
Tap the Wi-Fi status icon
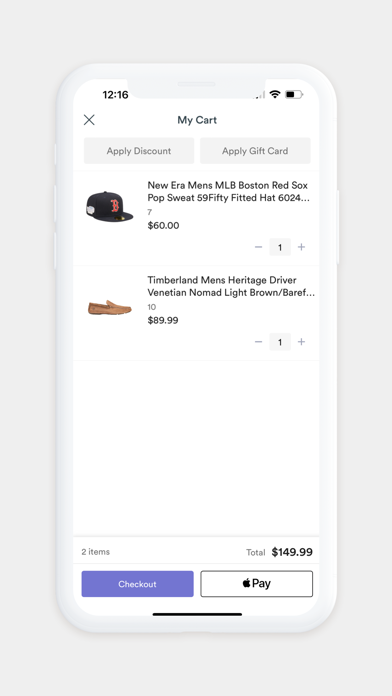tap(275, 95)
